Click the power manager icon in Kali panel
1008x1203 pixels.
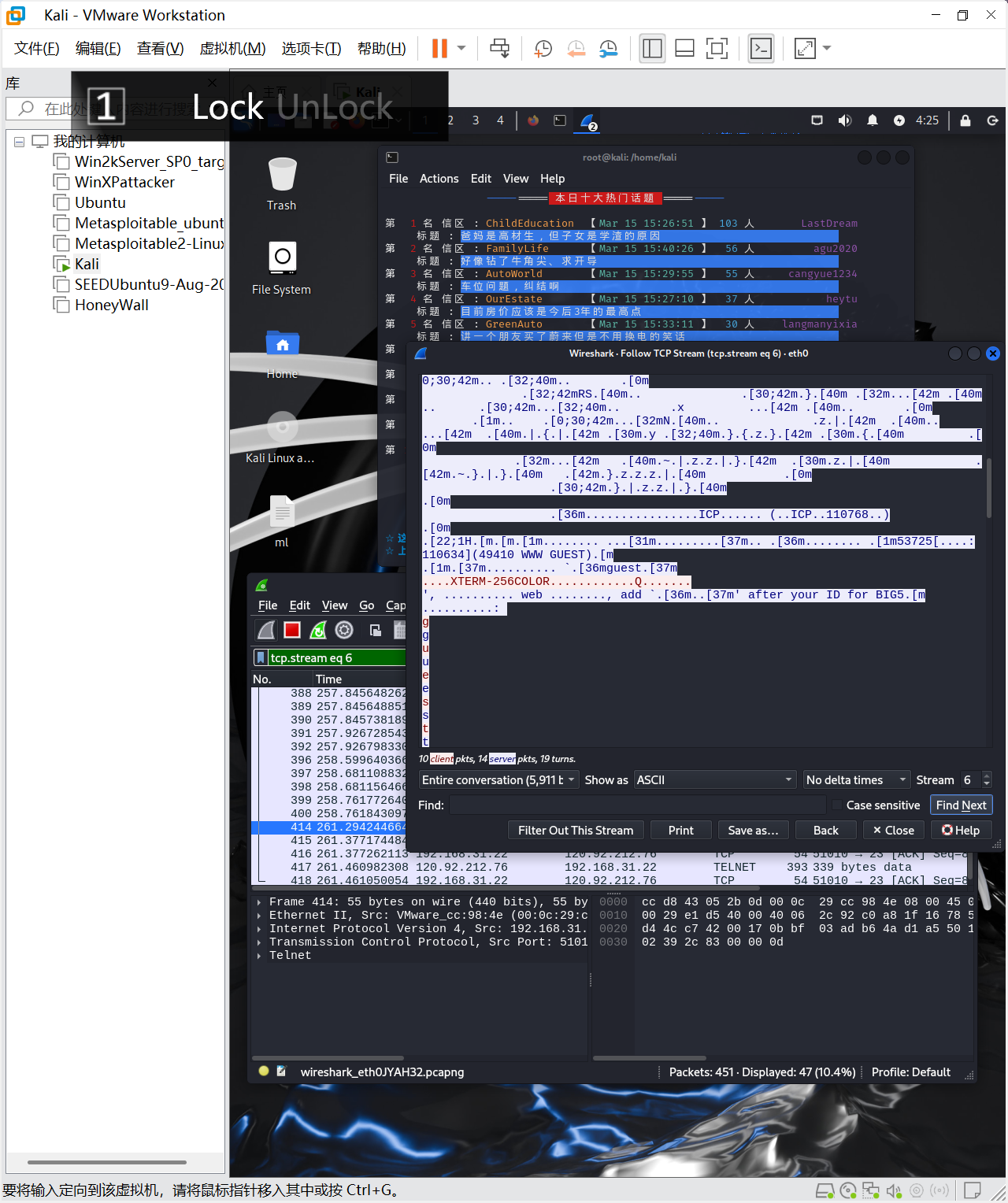(x=899, y=120)
